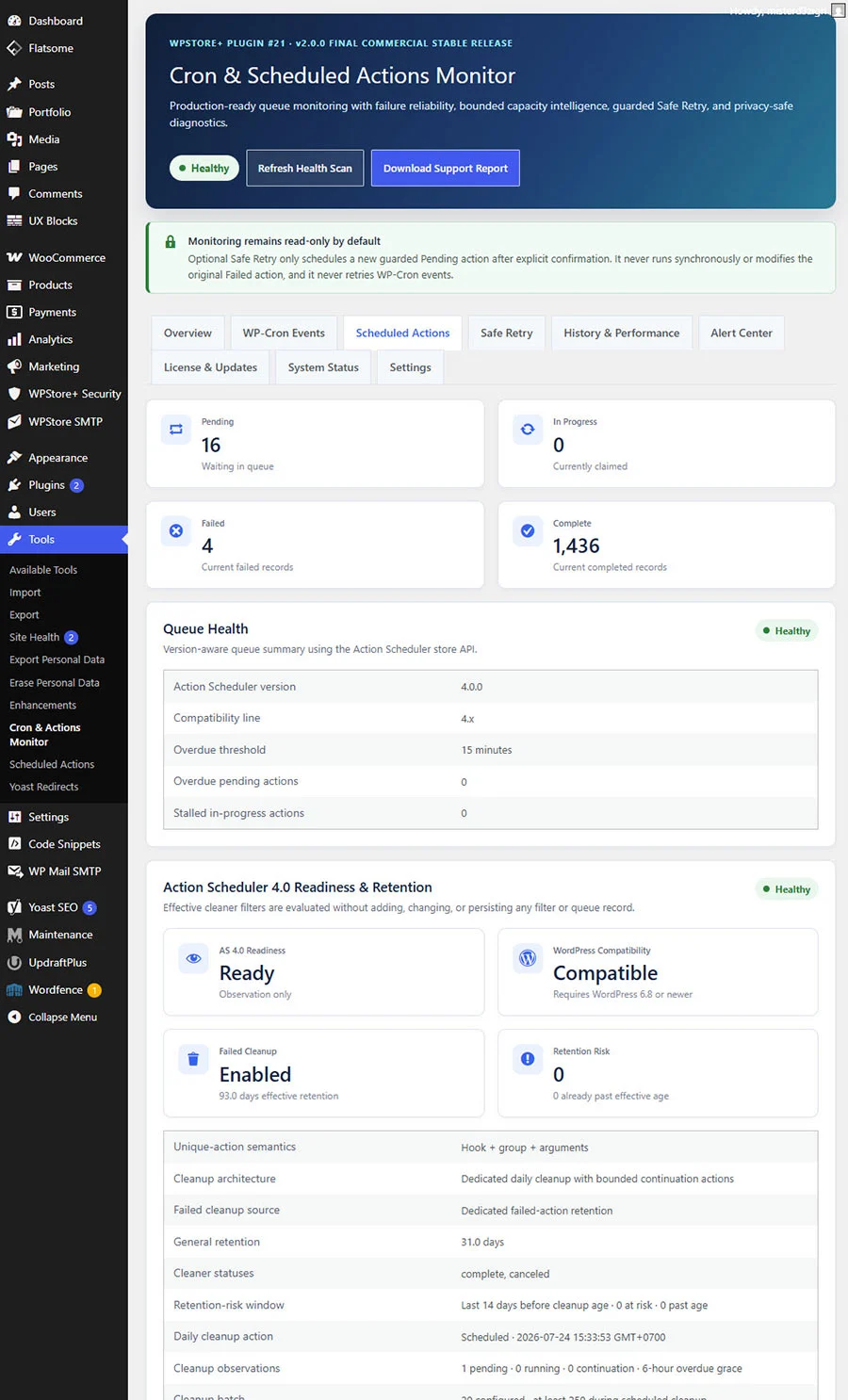Click the Plugins plug icon

point(14,485)
